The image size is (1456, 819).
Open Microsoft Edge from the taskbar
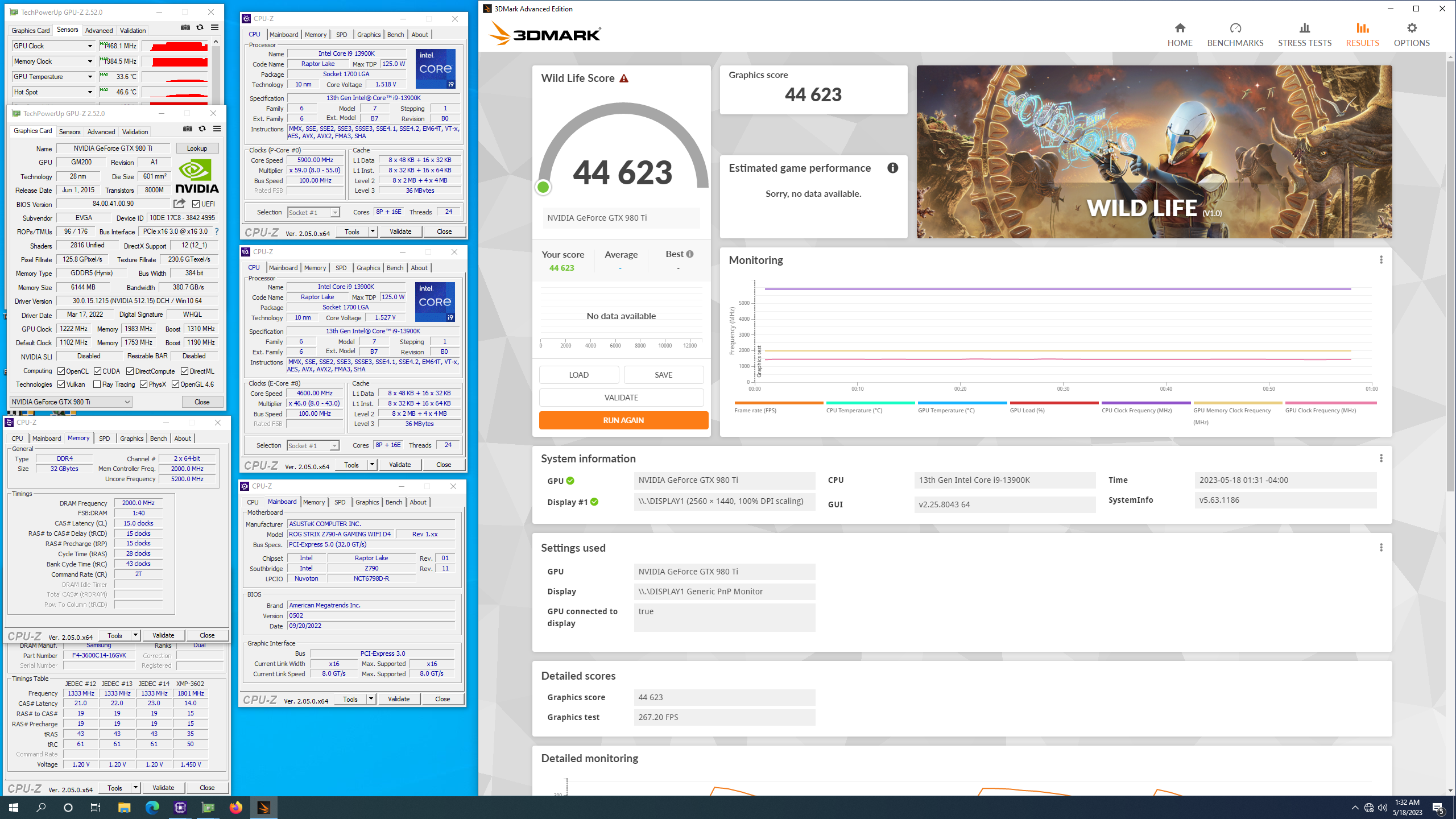[x=152, y=807]
